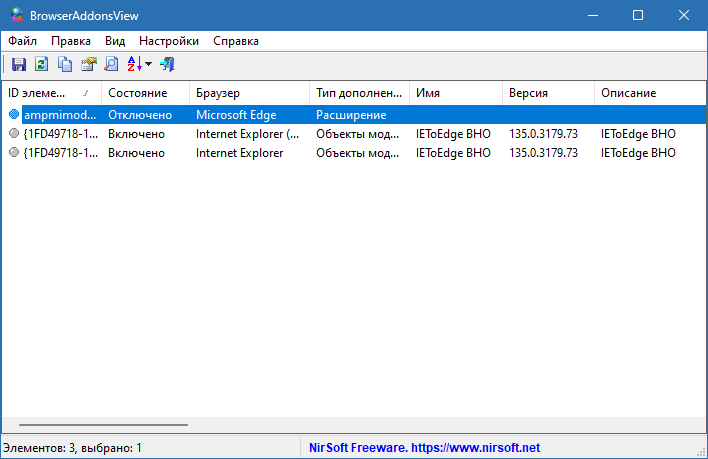Open the NirSoft Freeware website link
Viewport: 708px width, 459px height.
pyautogui.click(x=424, y=448)
